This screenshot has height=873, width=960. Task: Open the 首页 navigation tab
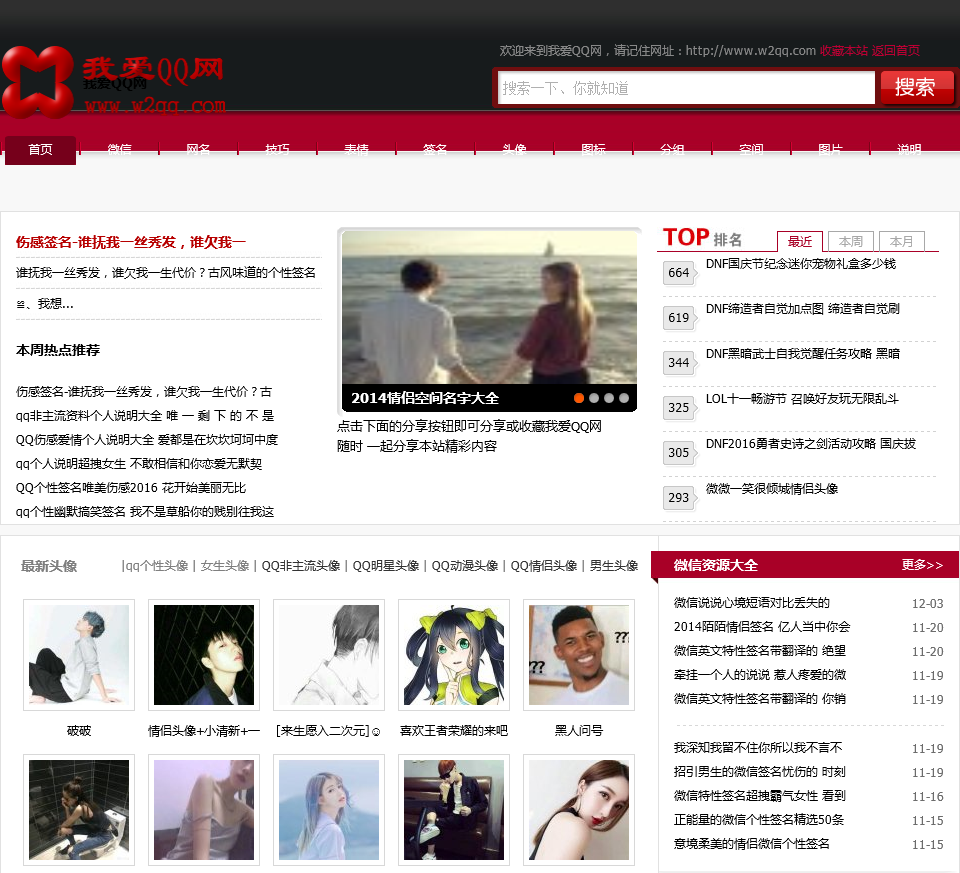[40, 150]
